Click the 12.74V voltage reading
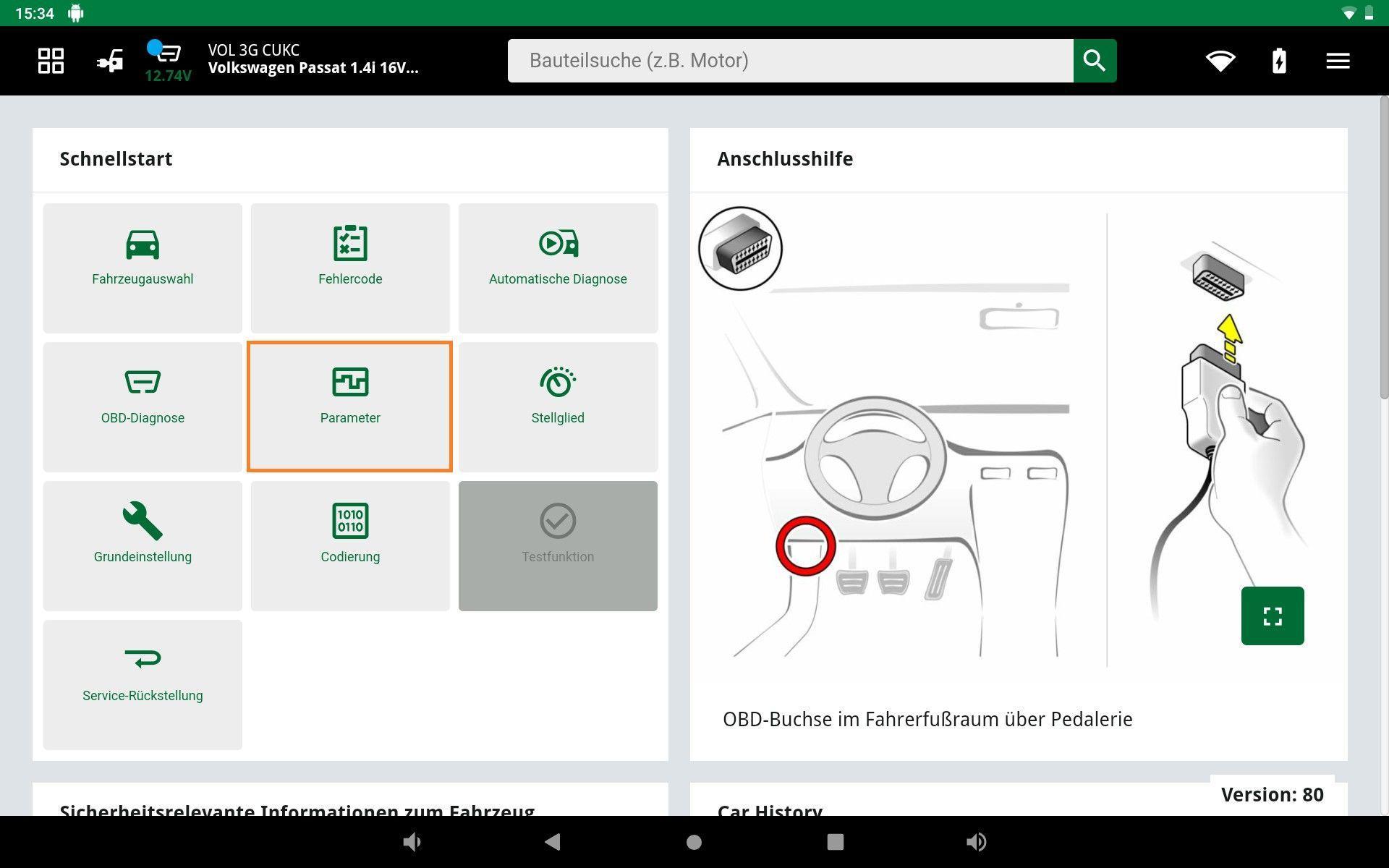 [168, 76]
